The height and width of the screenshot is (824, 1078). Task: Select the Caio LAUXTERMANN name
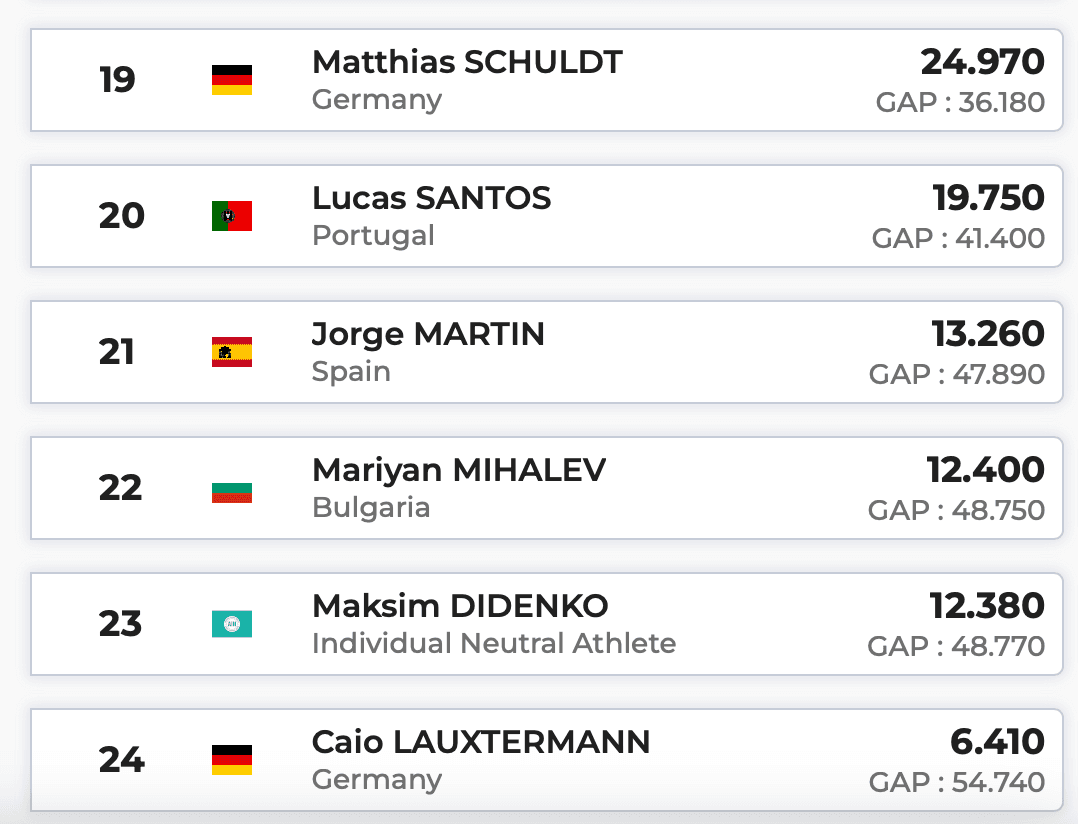[481, 742]
